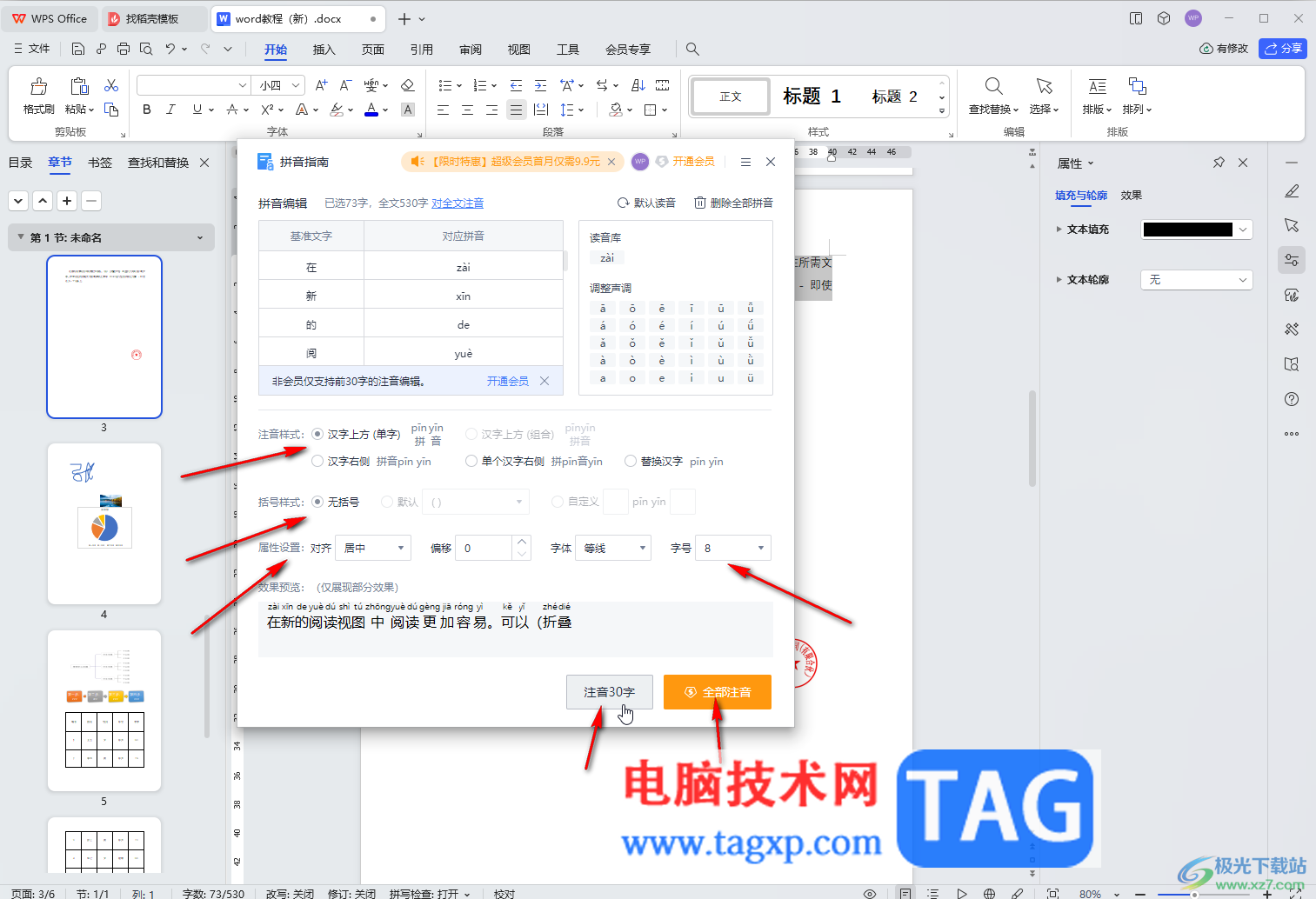The image size is (1316, 899).
Task: Expand the 文本填充 section
Action: tap(1059, 230)
